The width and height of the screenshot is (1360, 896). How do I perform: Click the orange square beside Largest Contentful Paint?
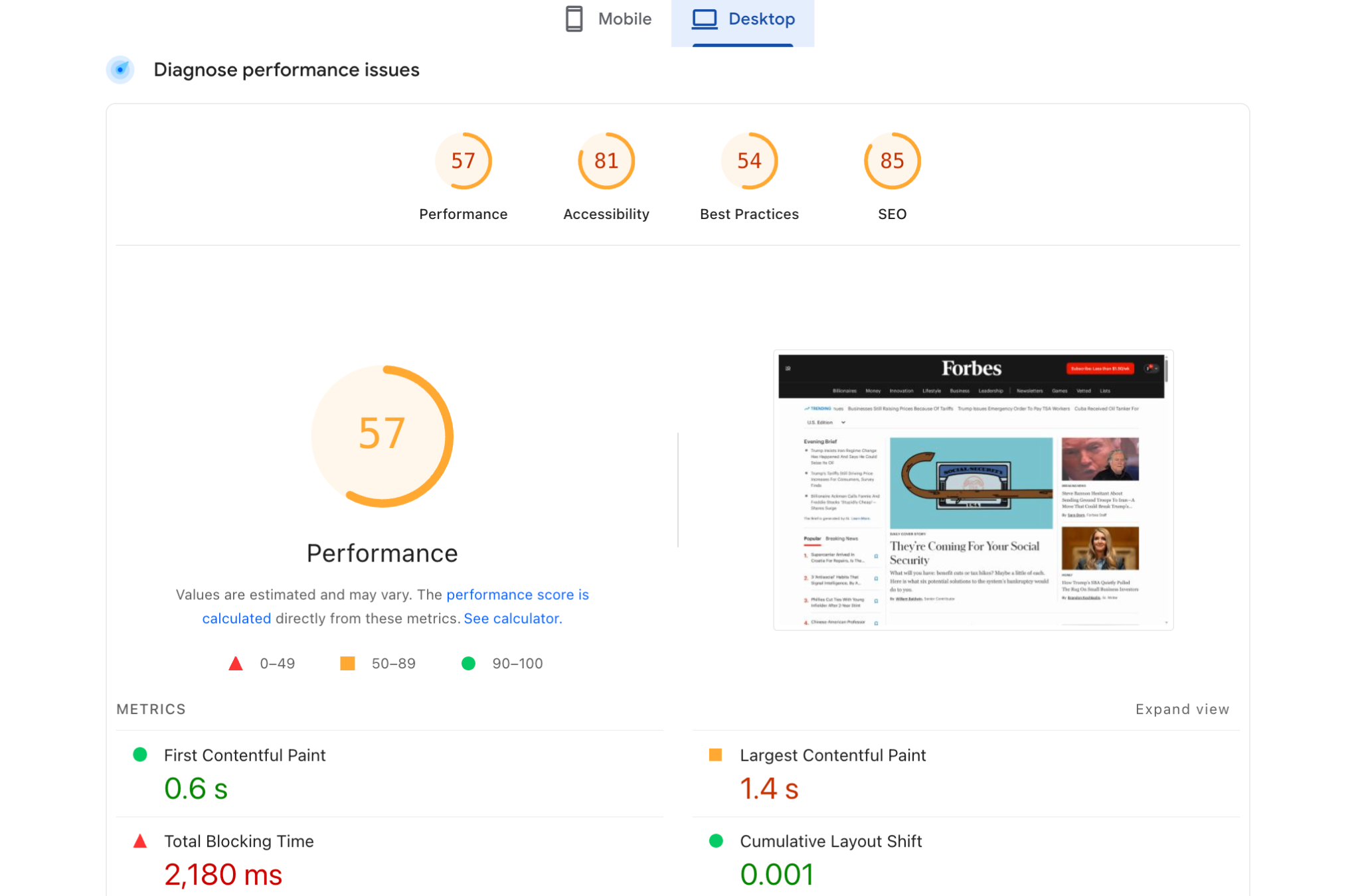pos(716,755)
